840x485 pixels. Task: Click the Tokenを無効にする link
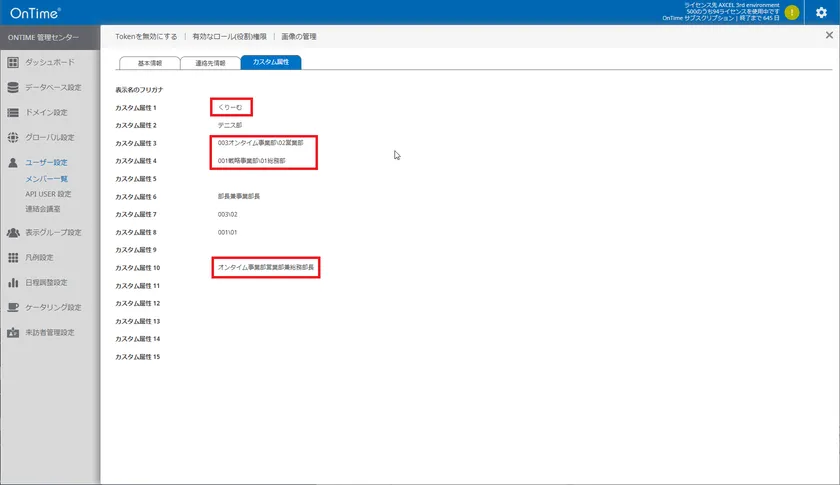click(x=145, y=37)
